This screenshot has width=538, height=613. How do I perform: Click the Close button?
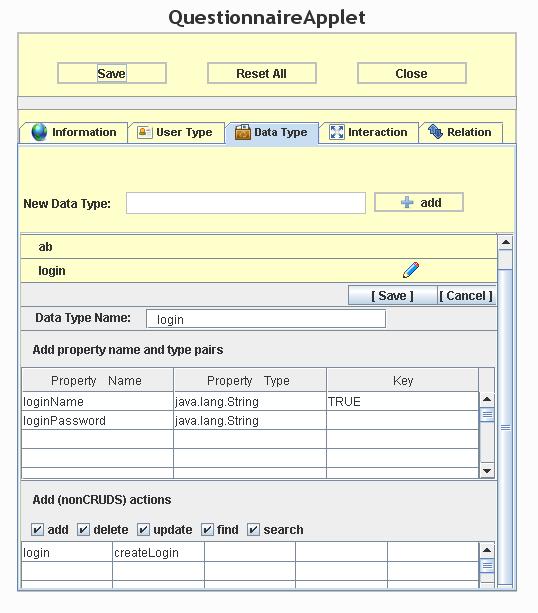(x=412, y=73)
